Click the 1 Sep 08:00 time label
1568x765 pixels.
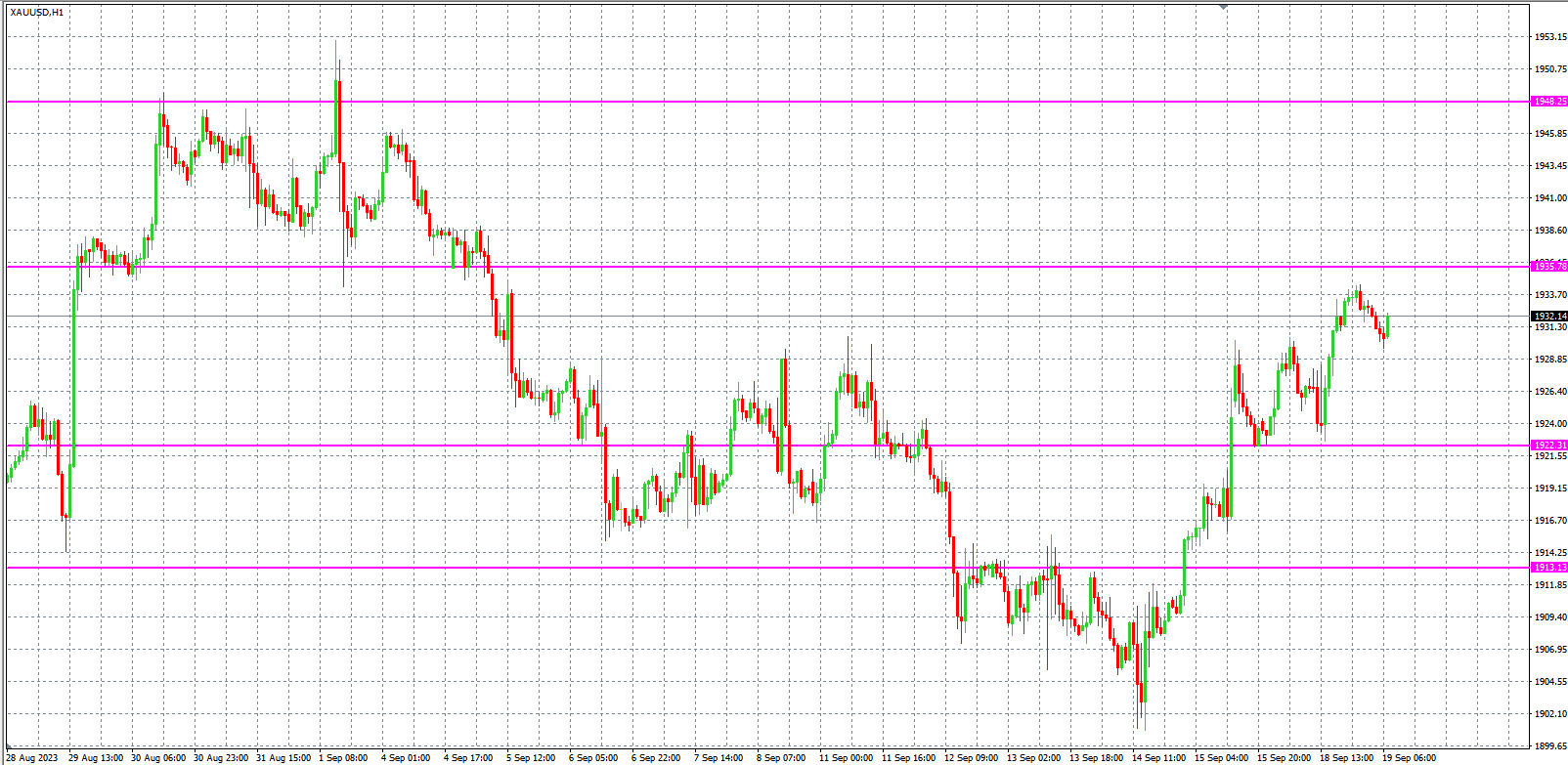343,757
